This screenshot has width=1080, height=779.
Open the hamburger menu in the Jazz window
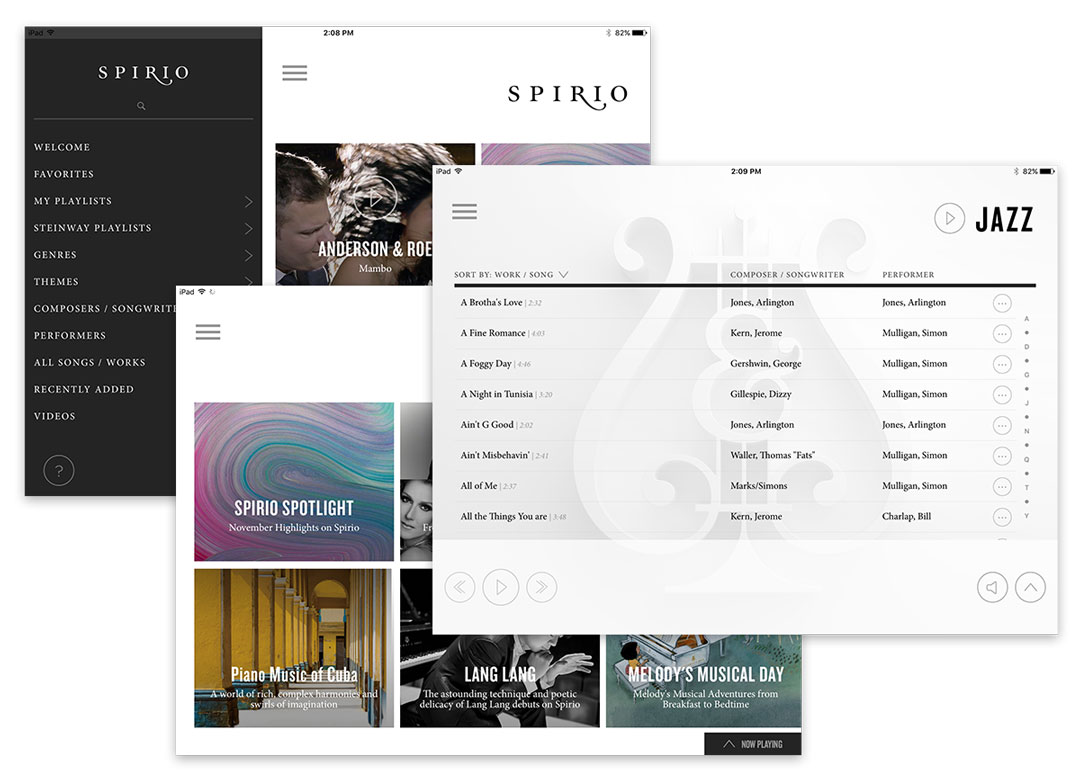tap(464, 211)
